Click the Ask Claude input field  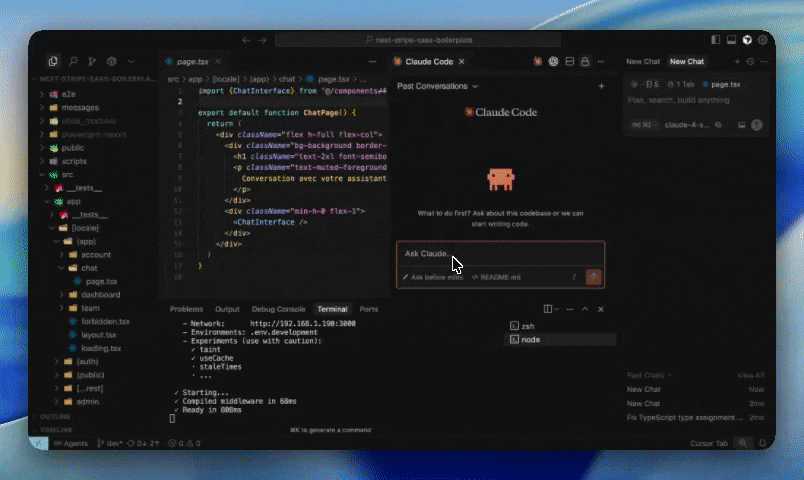pos(490,253)
